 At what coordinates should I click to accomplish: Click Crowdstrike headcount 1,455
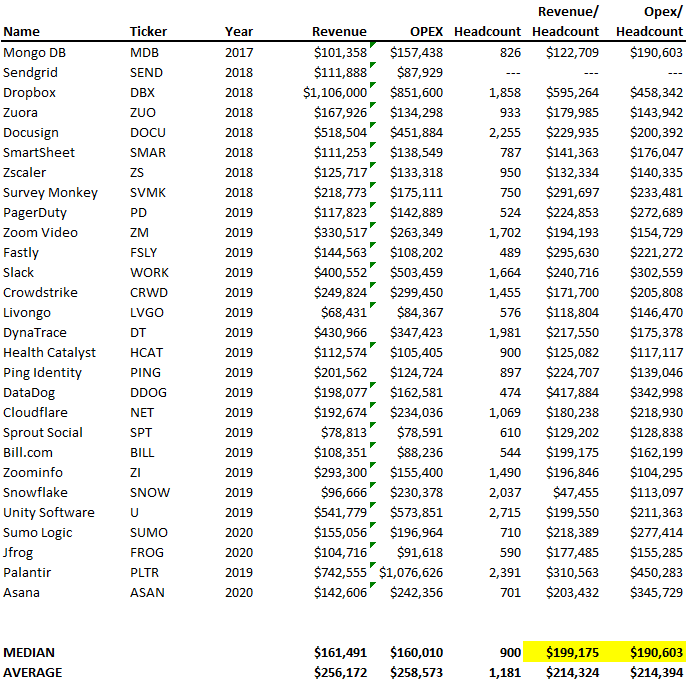504,293
